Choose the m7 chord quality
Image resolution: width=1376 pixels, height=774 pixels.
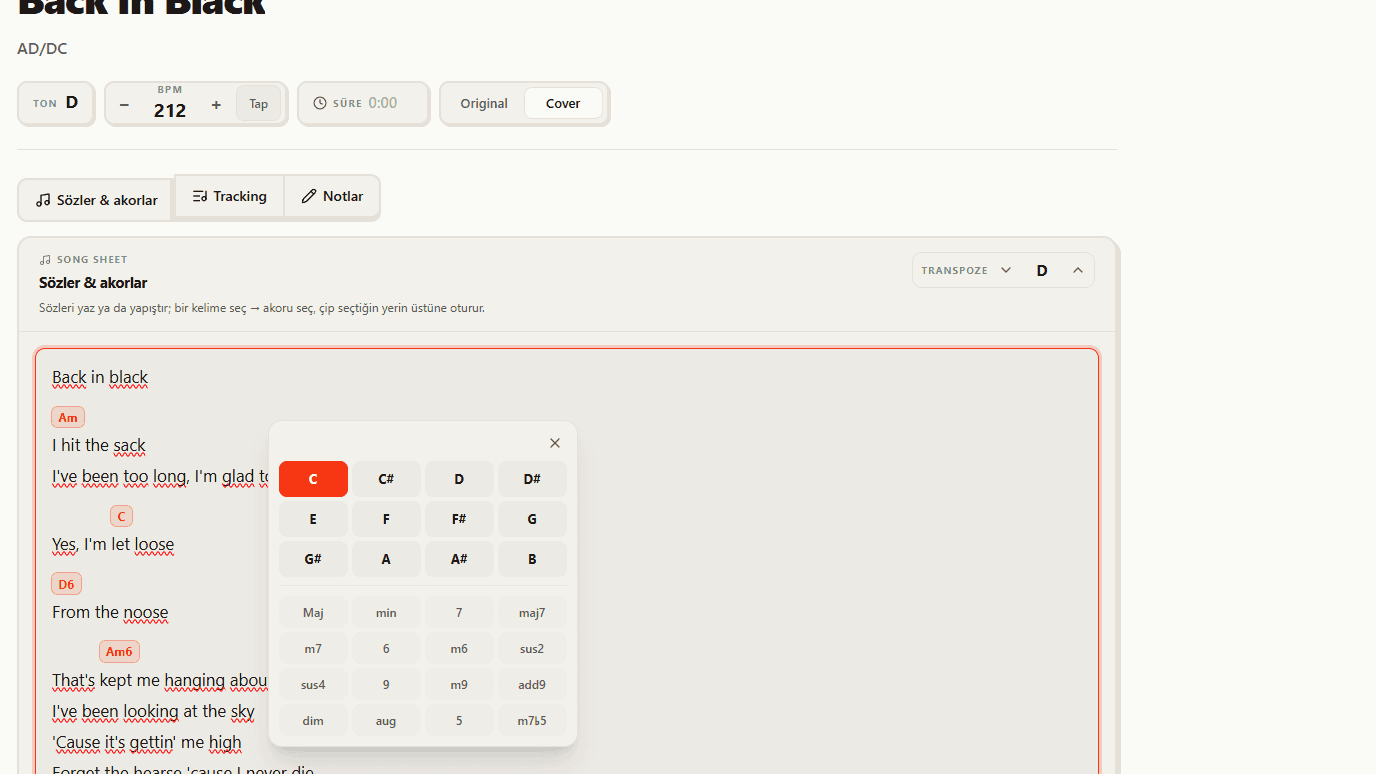click(313, 649)
